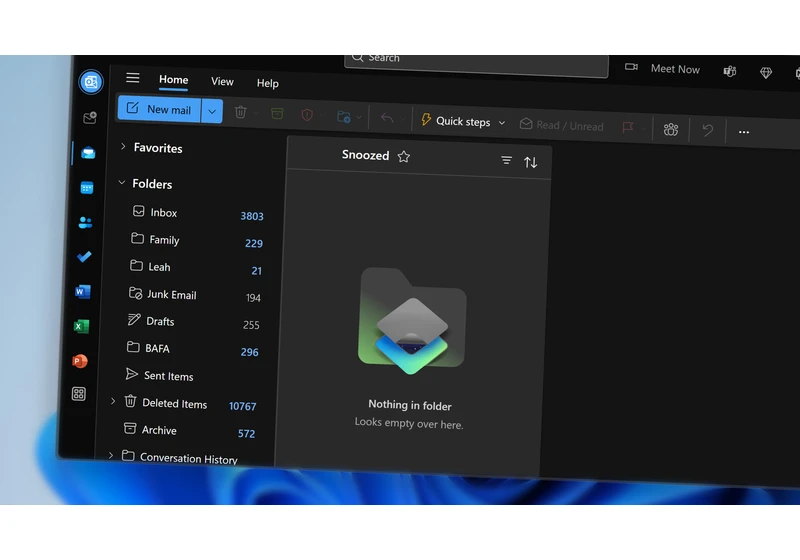800x560 pixels.
Task: Open the Junk Email folder
Action: [194, 295]
